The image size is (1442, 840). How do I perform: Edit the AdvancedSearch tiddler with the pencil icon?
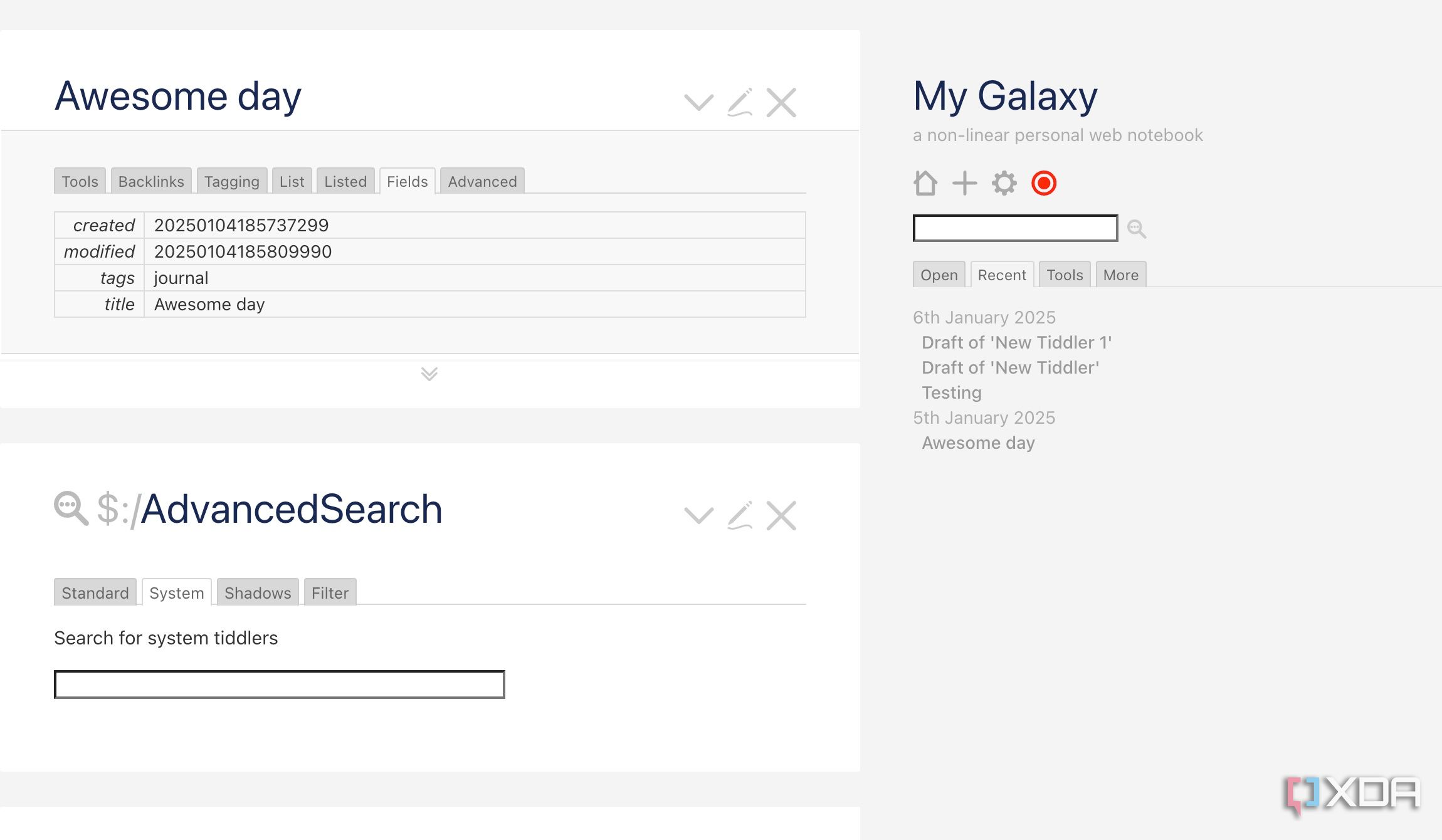[x=742, y=515]
